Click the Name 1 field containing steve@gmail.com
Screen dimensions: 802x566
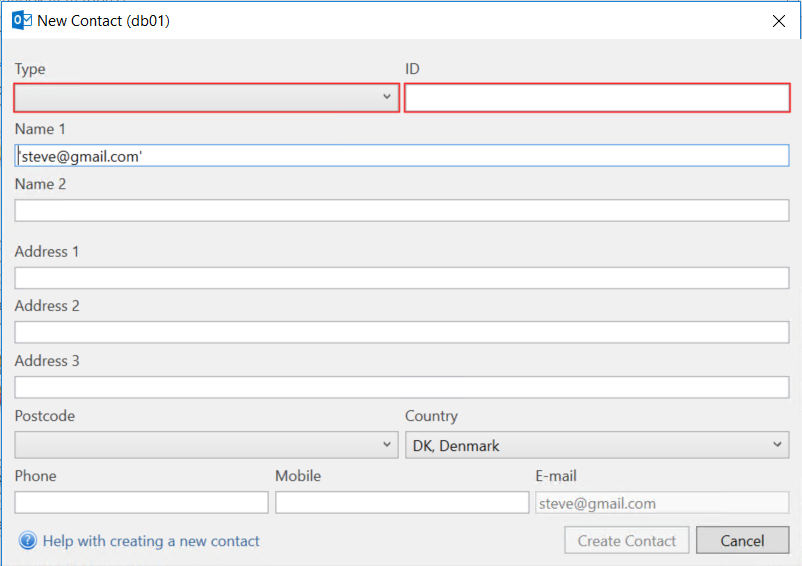pos(402,156)
